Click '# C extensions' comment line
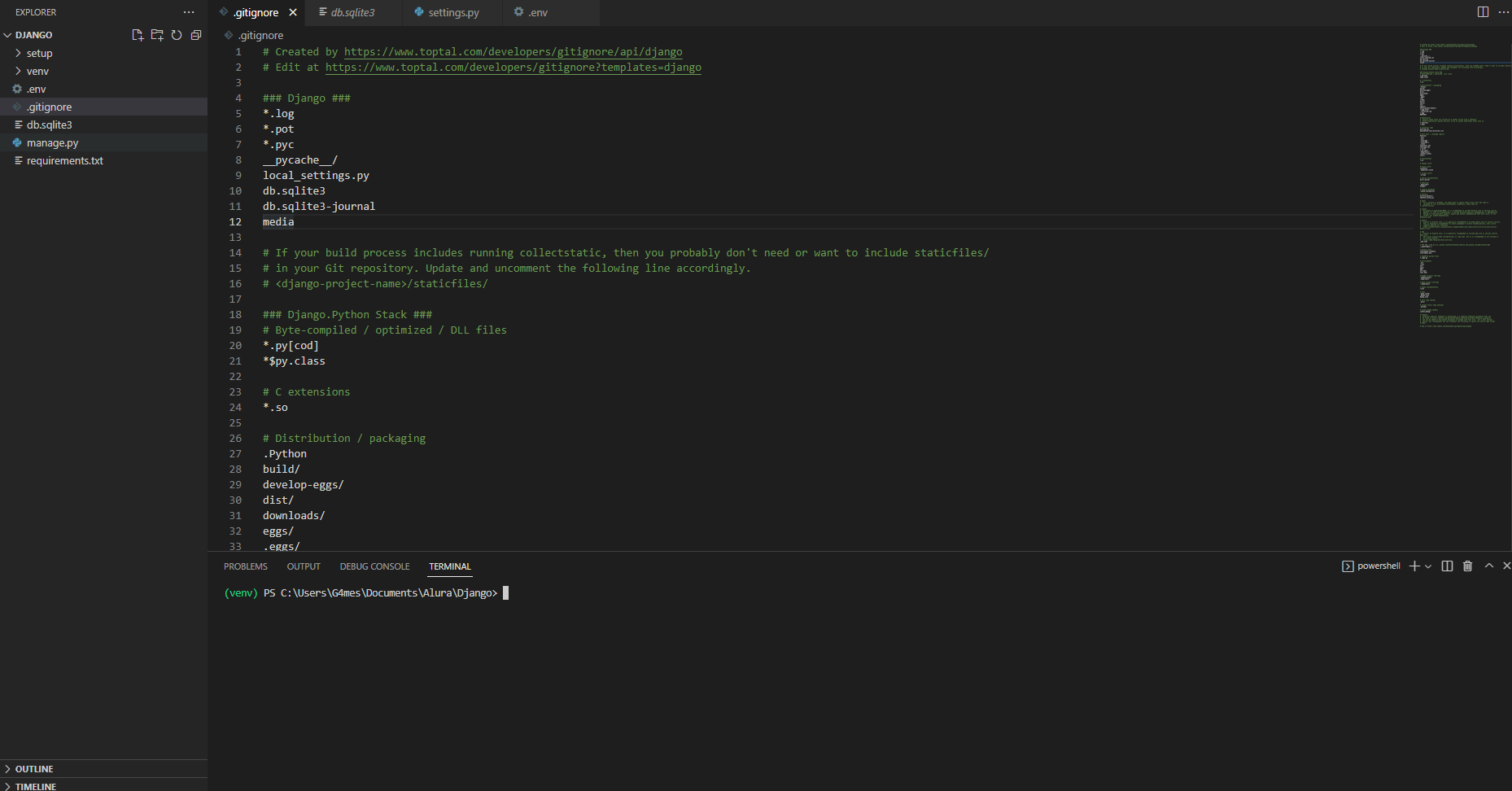Viewport: 1512px width, 791px height. pyautogui.click(x=306, y=391)
